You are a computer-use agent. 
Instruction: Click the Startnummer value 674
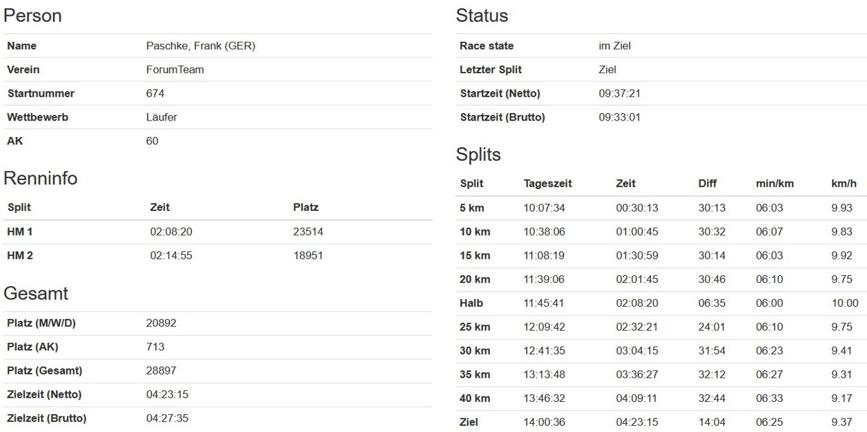[x=155, y=93]
